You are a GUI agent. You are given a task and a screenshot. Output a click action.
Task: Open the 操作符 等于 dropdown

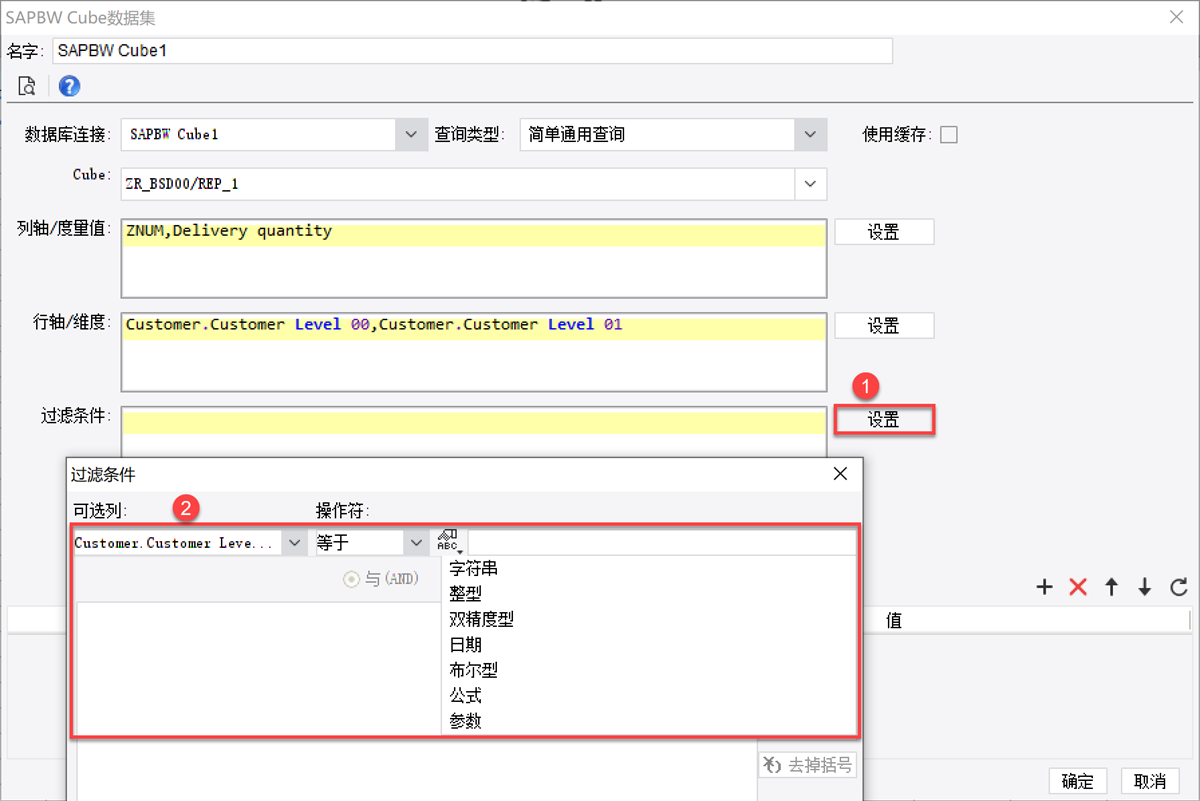pos(416,542)
